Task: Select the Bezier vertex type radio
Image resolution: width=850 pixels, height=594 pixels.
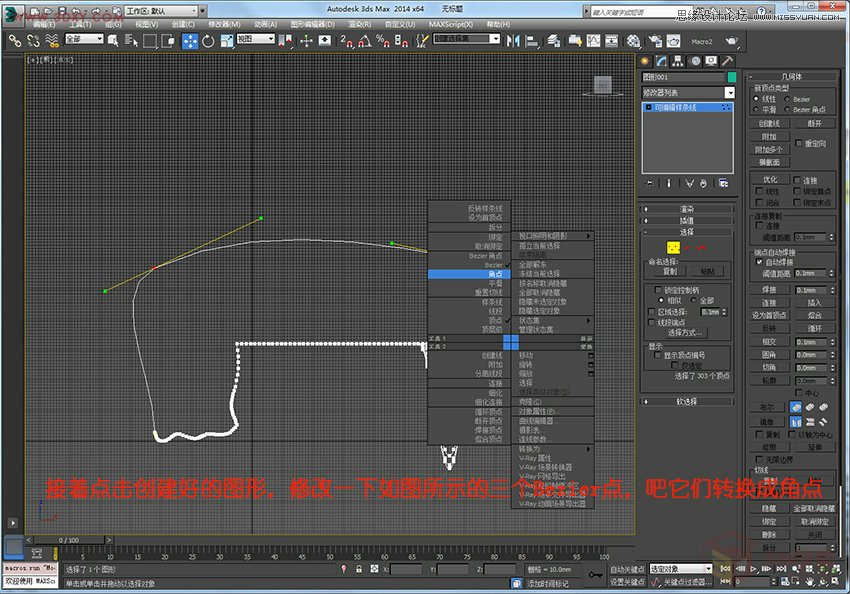Action: tap(787, 99)
